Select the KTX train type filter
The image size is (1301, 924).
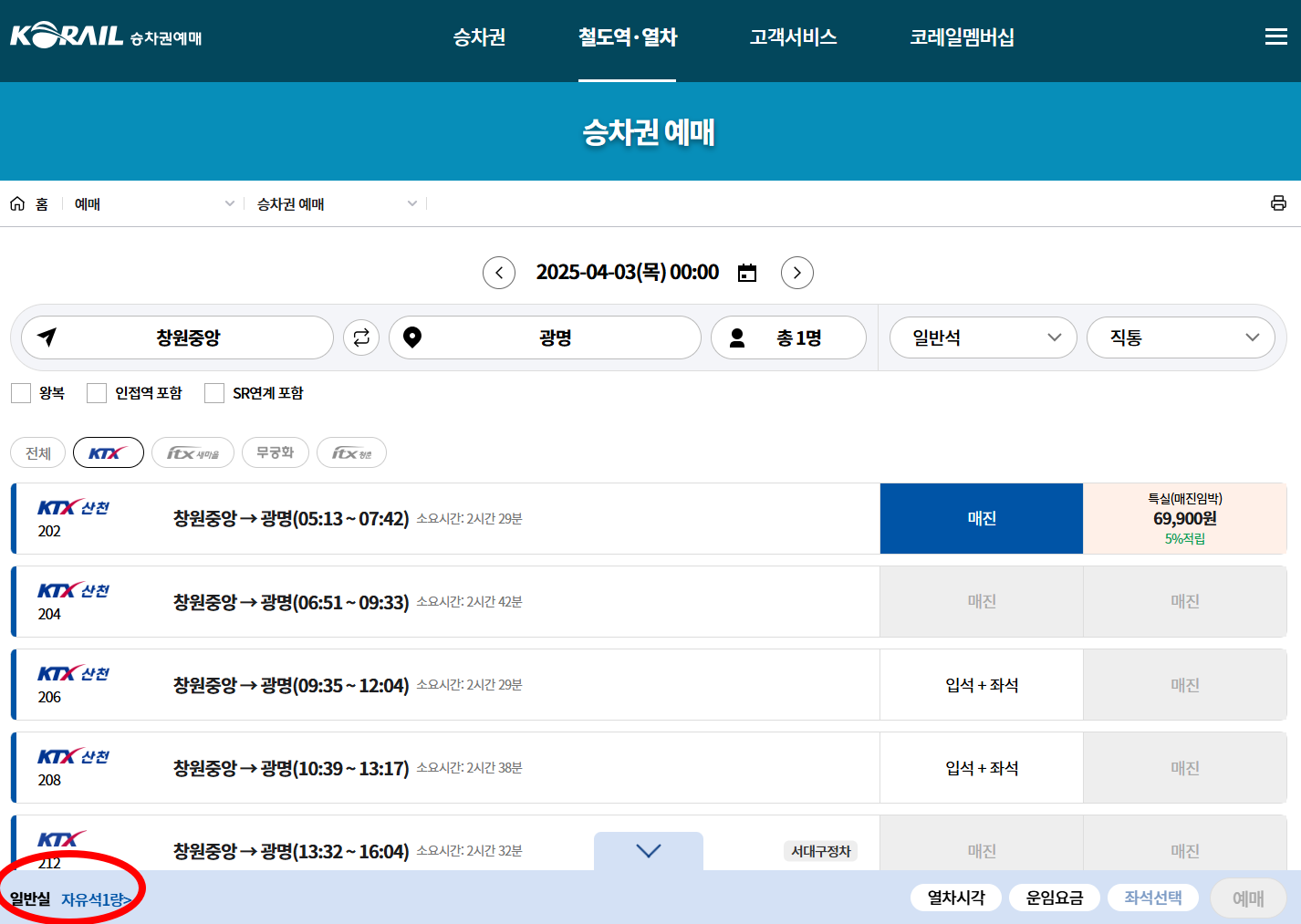pos(109,452)
